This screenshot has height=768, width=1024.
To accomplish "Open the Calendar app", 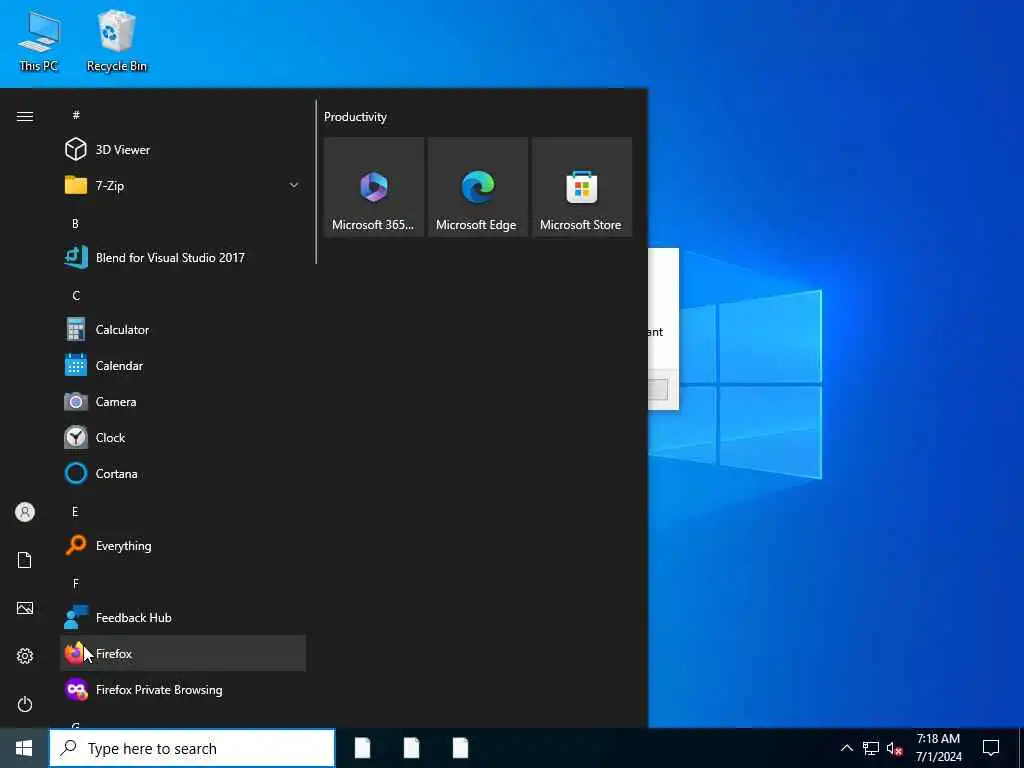I will (x=183, y=366).
